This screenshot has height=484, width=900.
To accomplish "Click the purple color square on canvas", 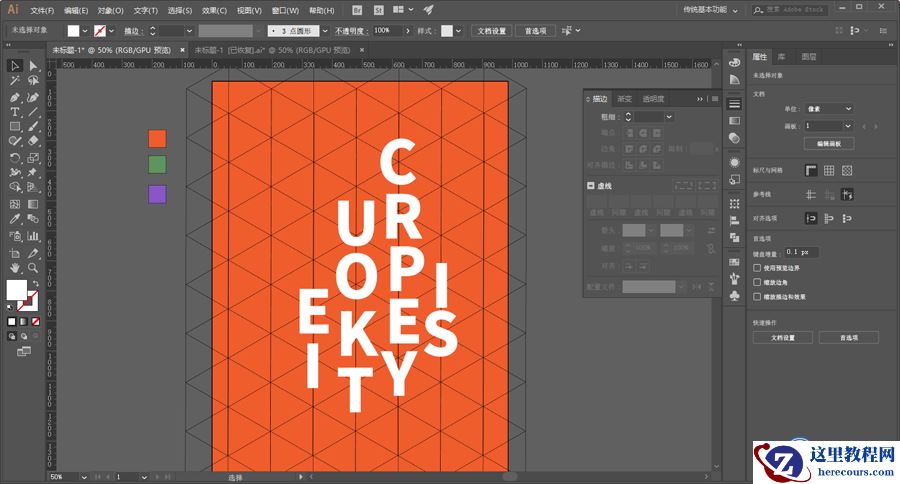I will 157,194.
